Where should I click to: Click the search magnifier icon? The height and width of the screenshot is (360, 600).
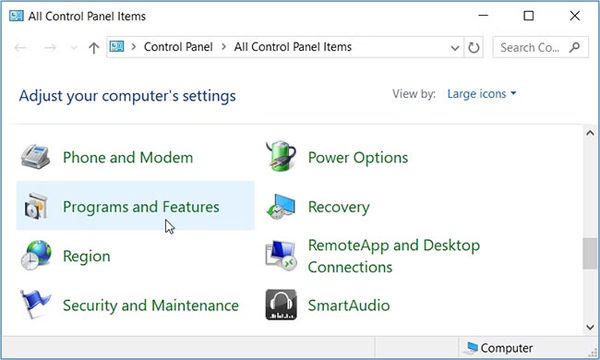click(574, 47)
